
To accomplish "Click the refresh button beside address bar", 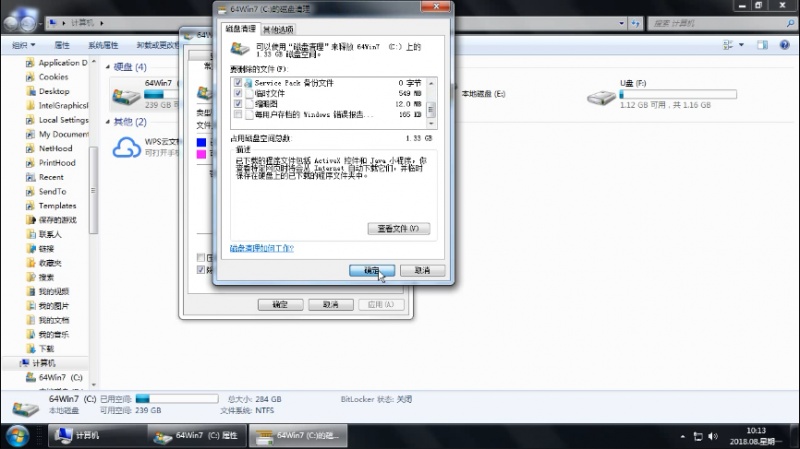I will 635,23.
